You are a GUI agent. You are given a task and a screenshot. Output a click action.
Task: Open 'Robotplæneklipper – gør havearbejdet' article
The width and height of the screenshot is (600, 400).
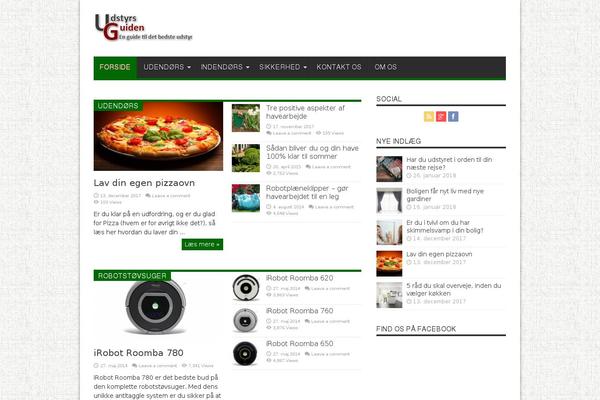click(307, 193)
